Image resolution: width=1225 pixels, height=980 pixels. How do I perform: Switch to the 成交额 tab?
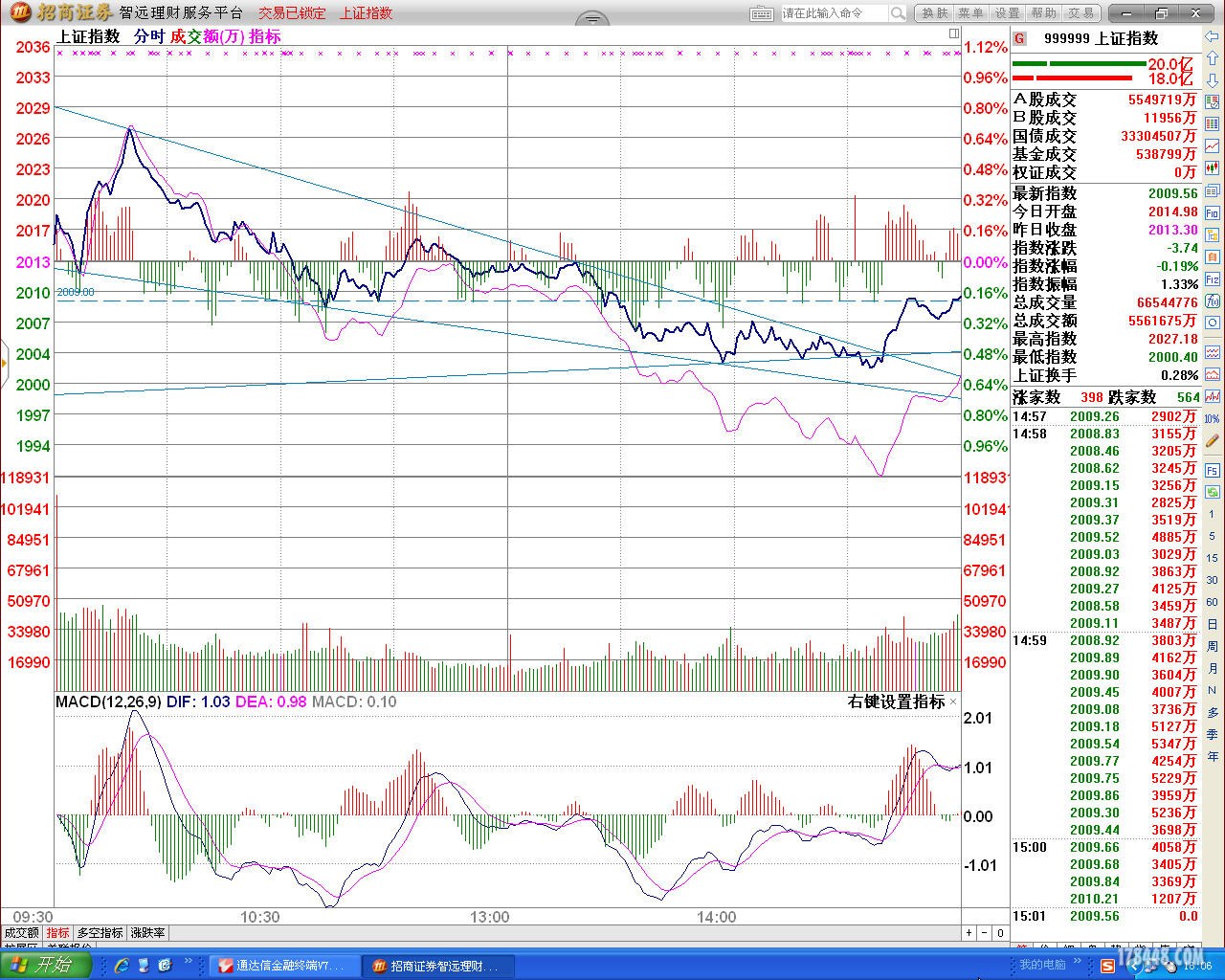coord(21,932)
